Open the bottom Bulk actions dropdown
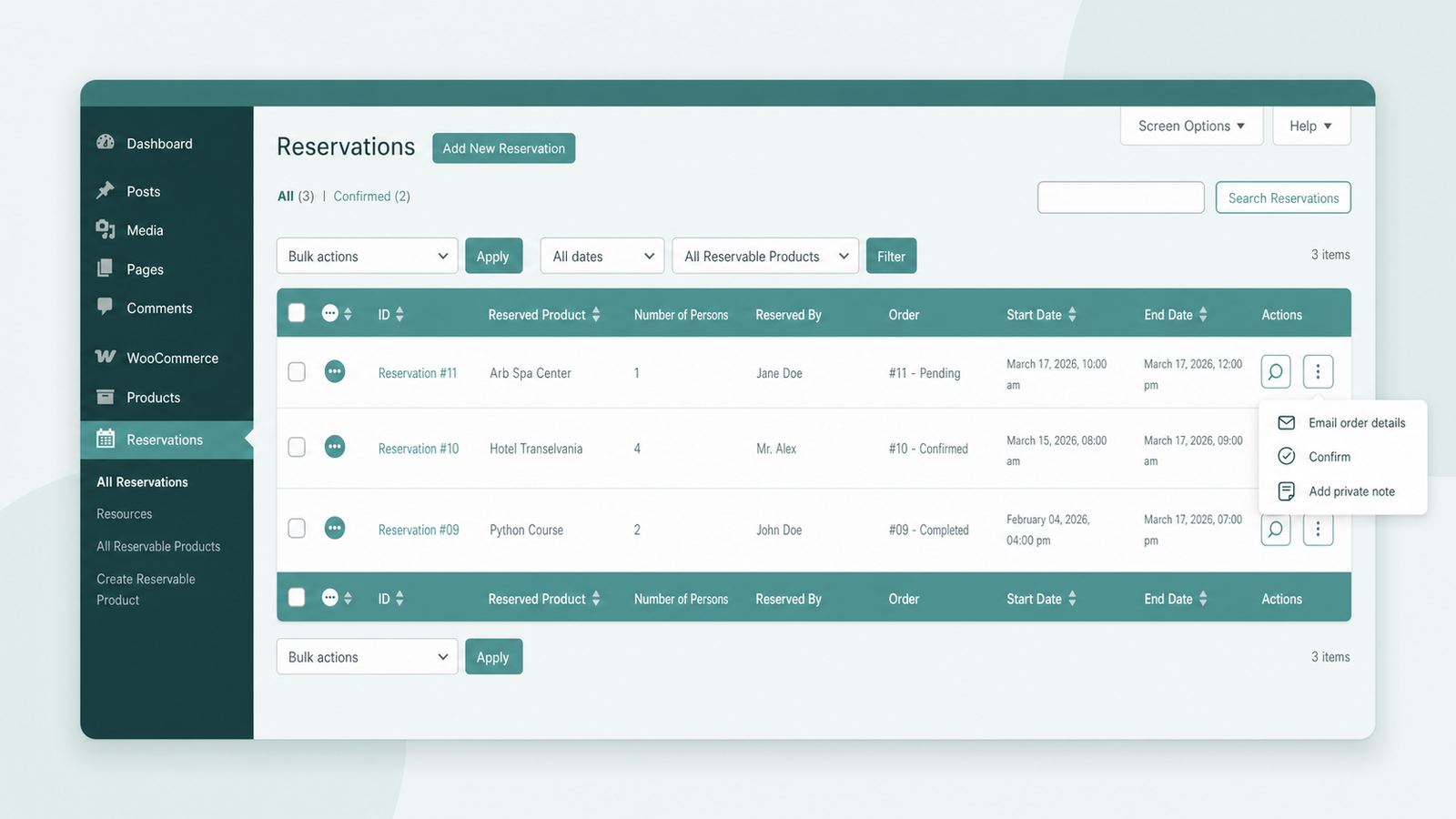The width and height of the screenshot is (1456, 819). pos(367,656)
